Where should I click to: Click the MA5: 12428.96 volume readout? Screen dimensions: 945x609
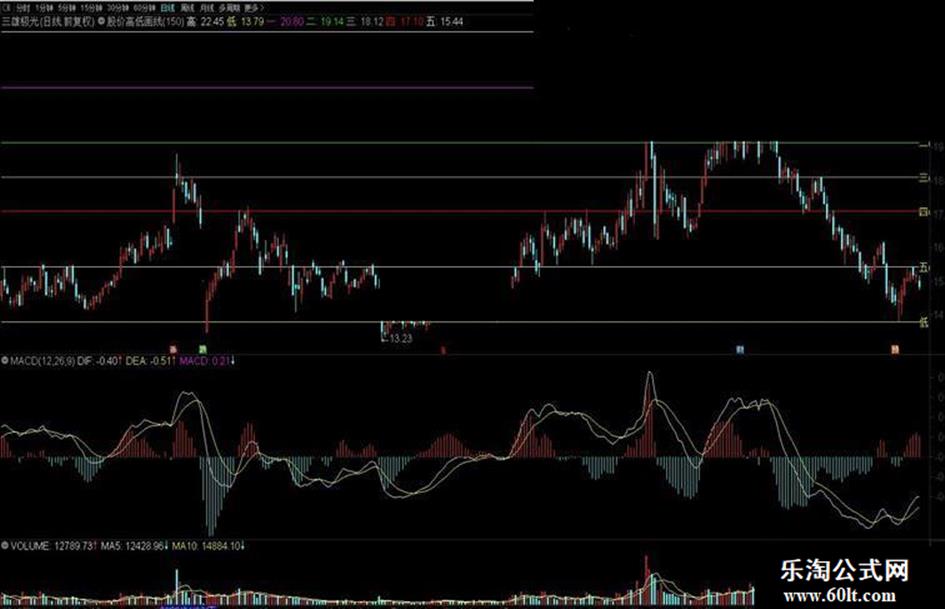point(134,546)
